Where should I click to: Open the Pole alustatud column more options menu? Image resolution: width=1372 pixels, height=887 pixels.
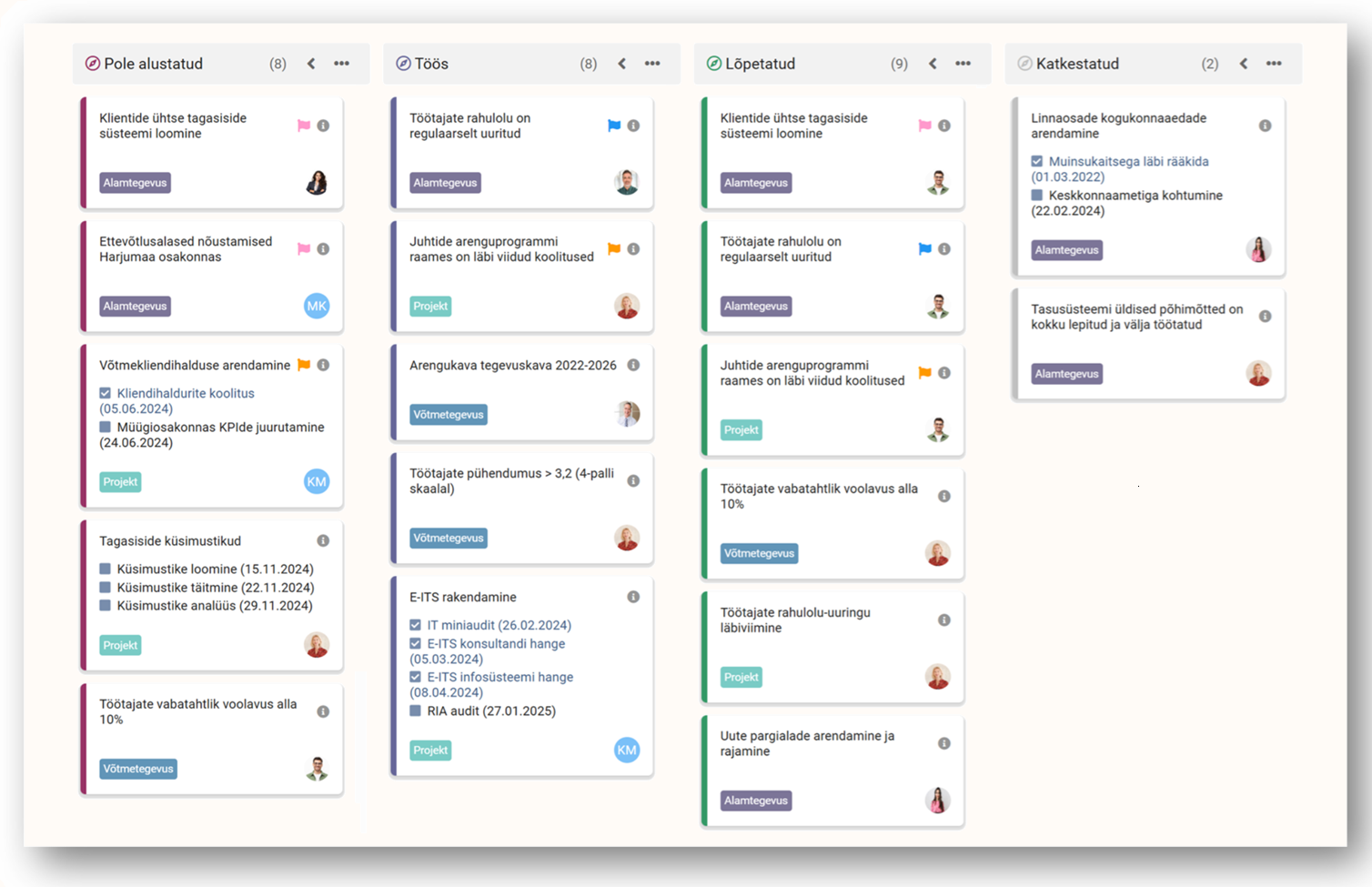(x=341, y=64)
